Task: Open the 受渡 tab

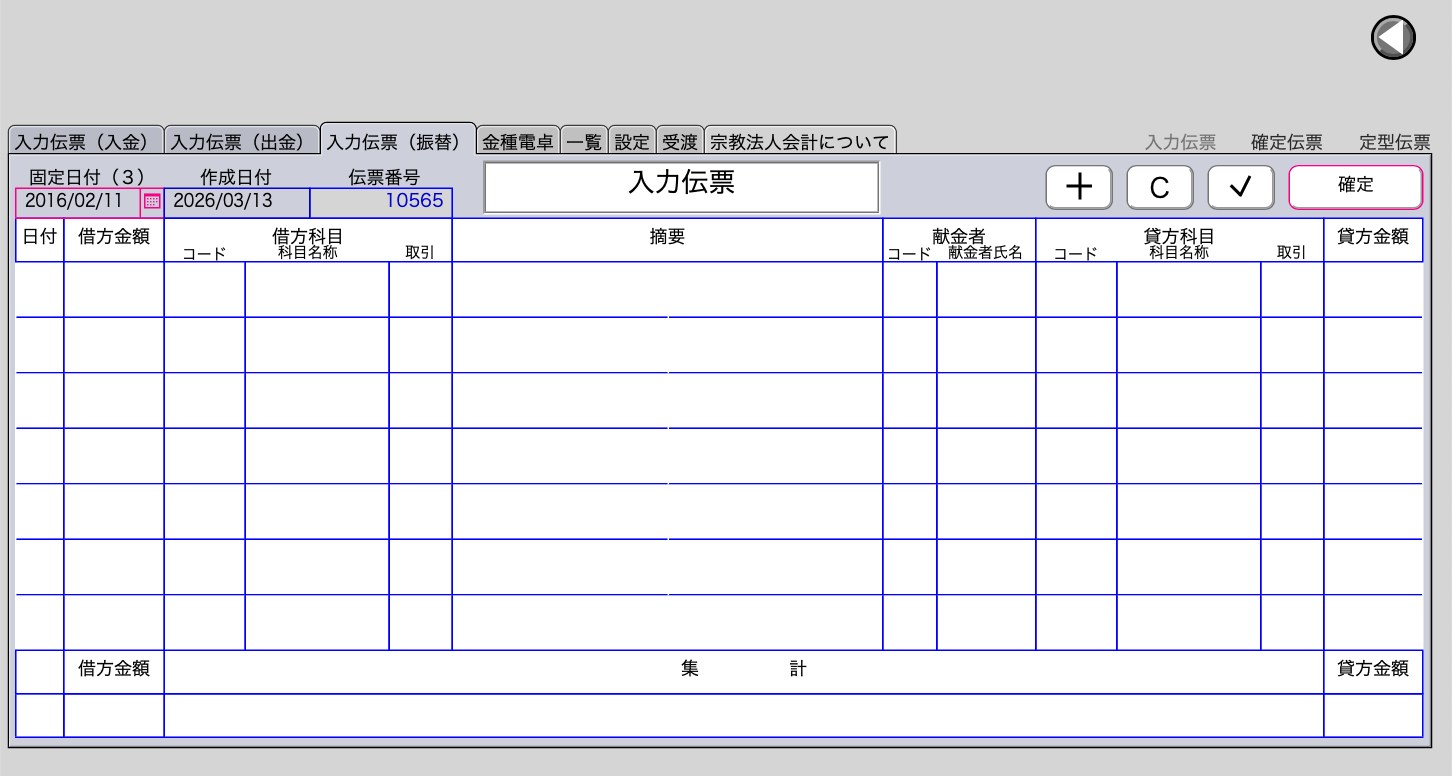Action: point(680,142)
